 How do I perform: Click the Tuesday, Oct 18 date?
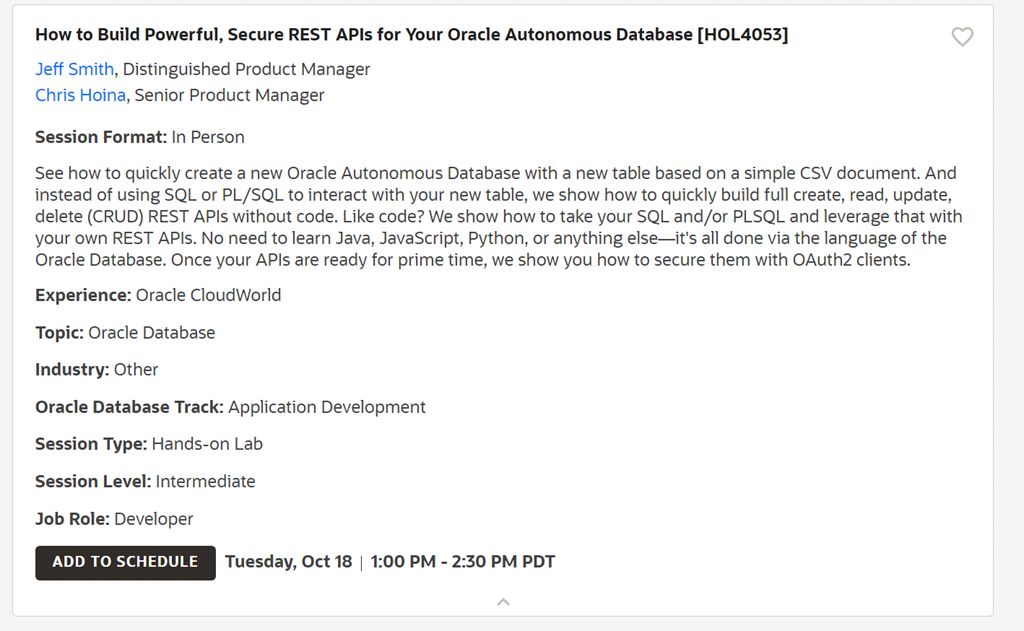coord(288,561)
